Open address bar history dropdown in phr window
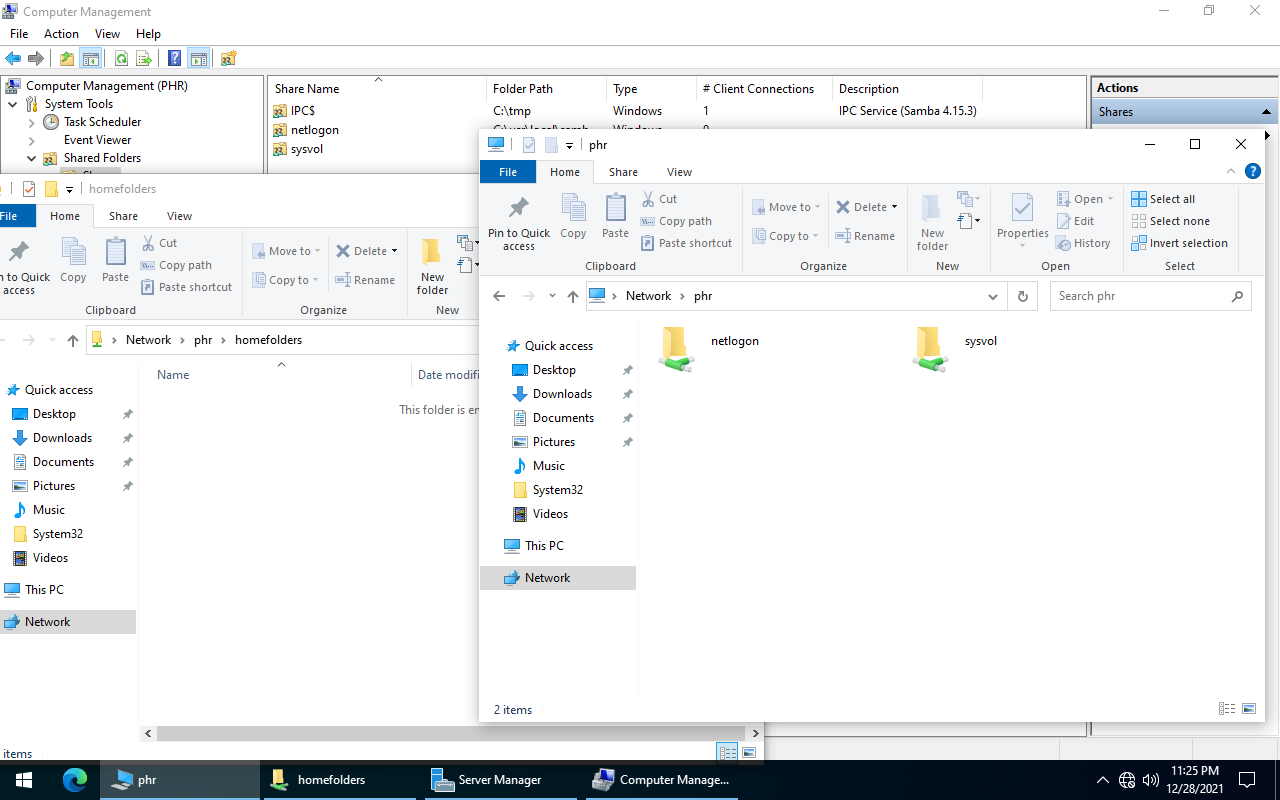 point(993,296)
